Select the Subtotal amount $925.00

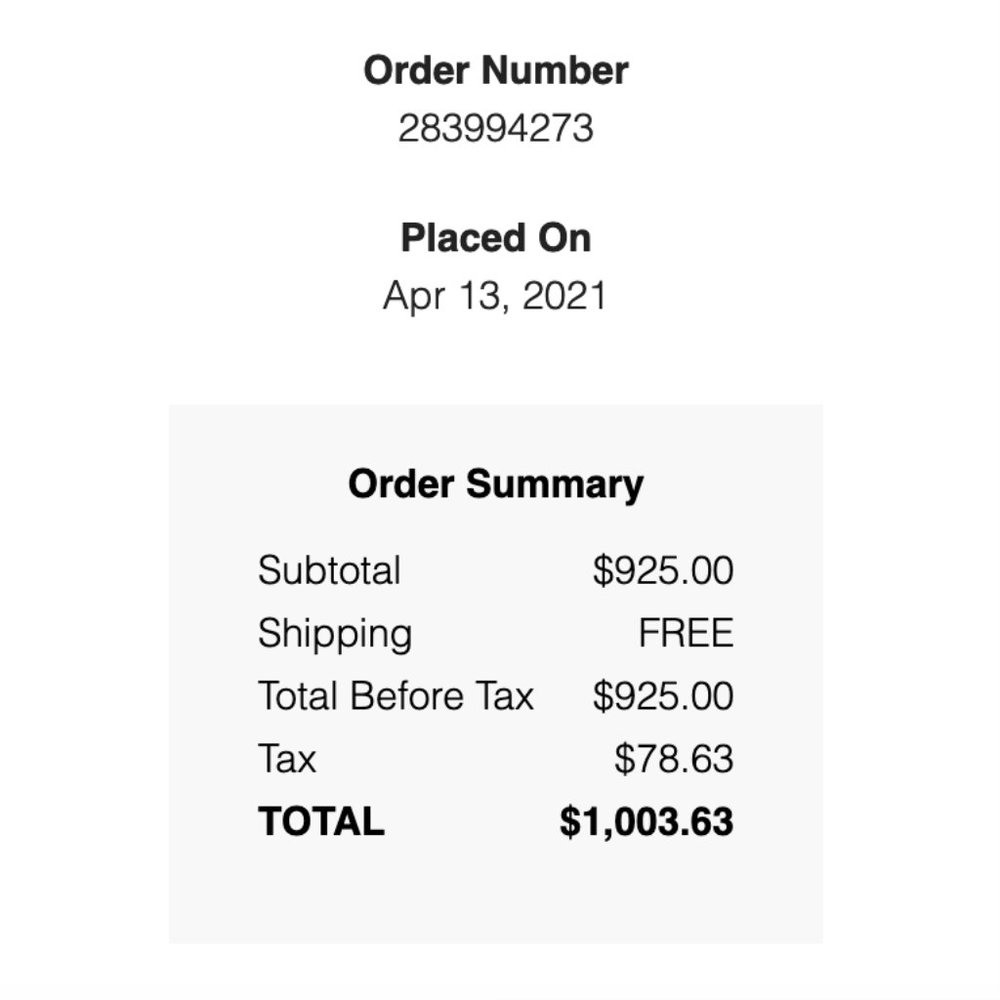(x=663, y=571)
